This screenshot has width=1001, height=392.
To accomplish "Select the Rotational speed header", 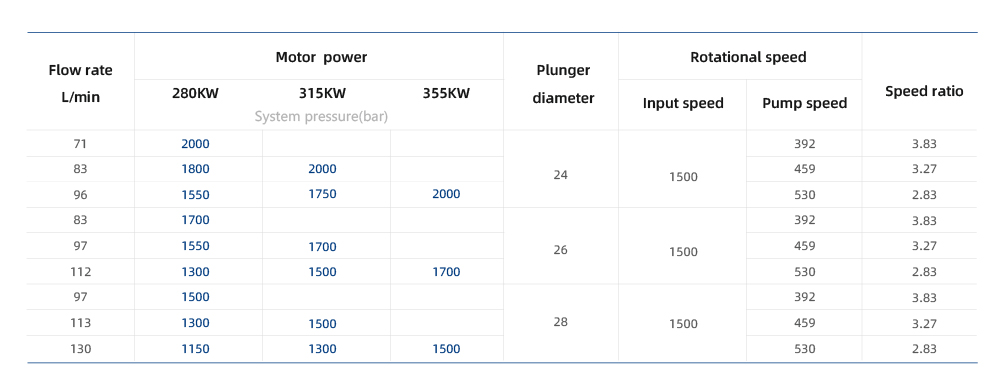I will point(748,57).
